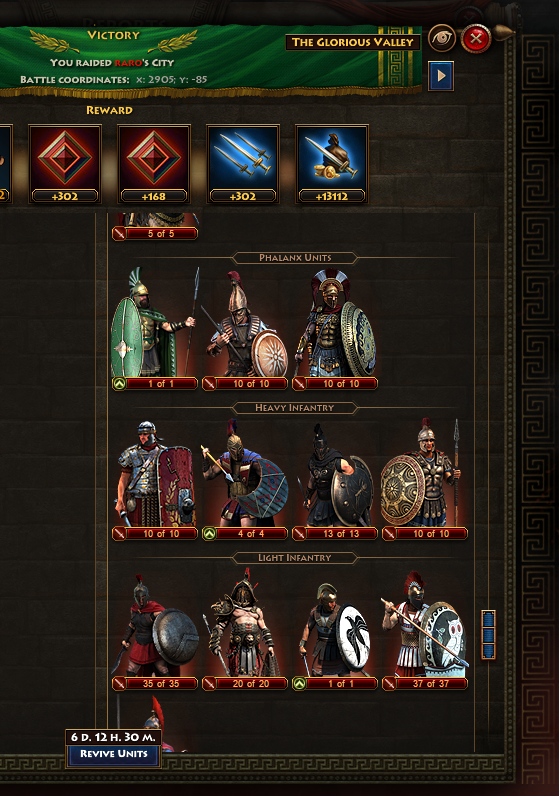
Task: Click the blue play arrow button
Action: coord(441,76)
